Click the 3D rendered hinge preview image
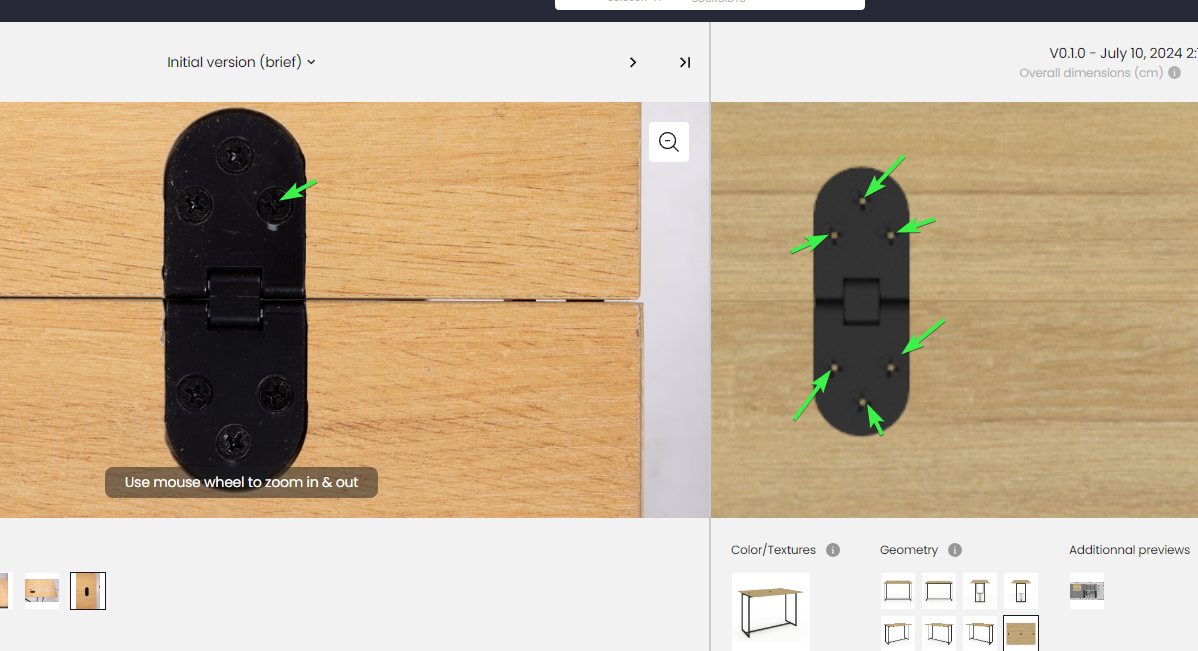Viewport: 1198px width, 651px height. 862,301
